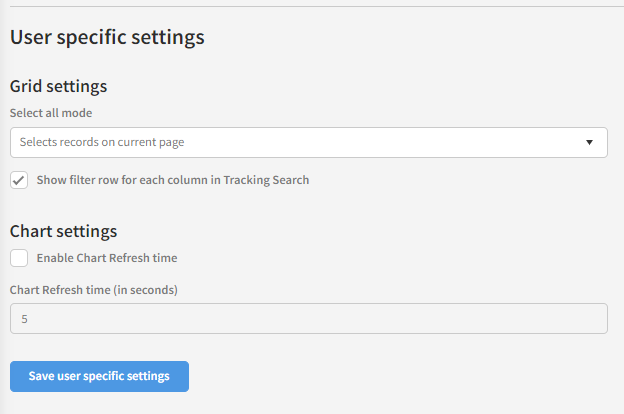The height and width of the screenshot is (414, 624).
Task: Click the 'User specific settings' heading
Action: (x=107, y=38)
